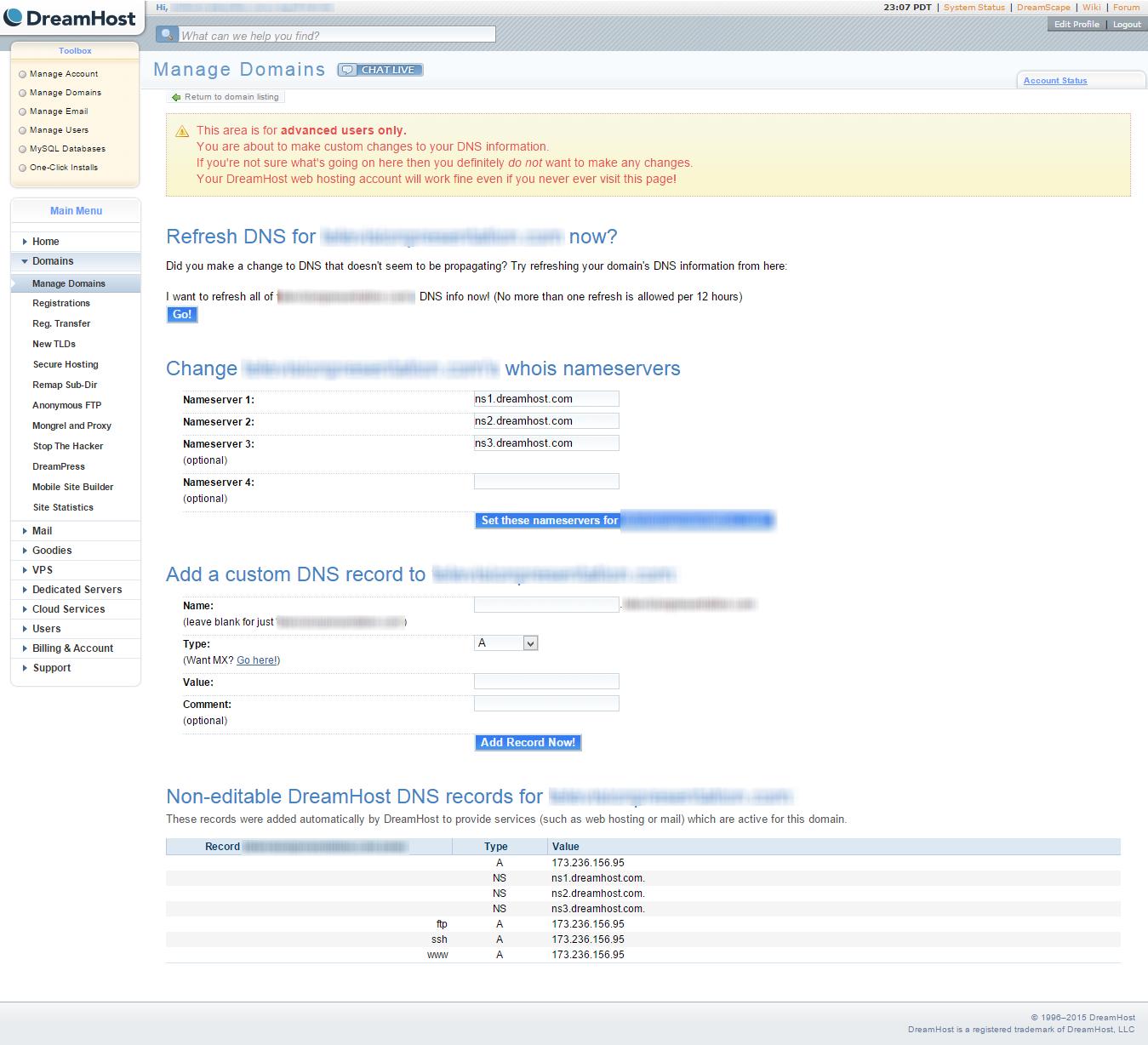Click the Add Record Now! button
Screen dimensions: 1148x1045
pos(528,742)
